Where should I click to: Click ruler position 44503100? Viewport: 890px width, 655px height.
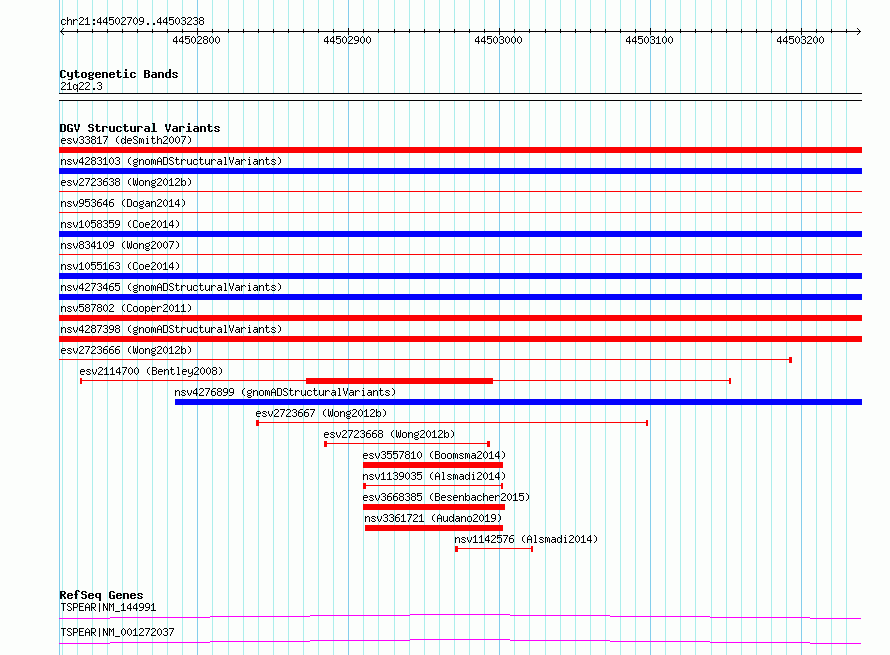(649, 40)
